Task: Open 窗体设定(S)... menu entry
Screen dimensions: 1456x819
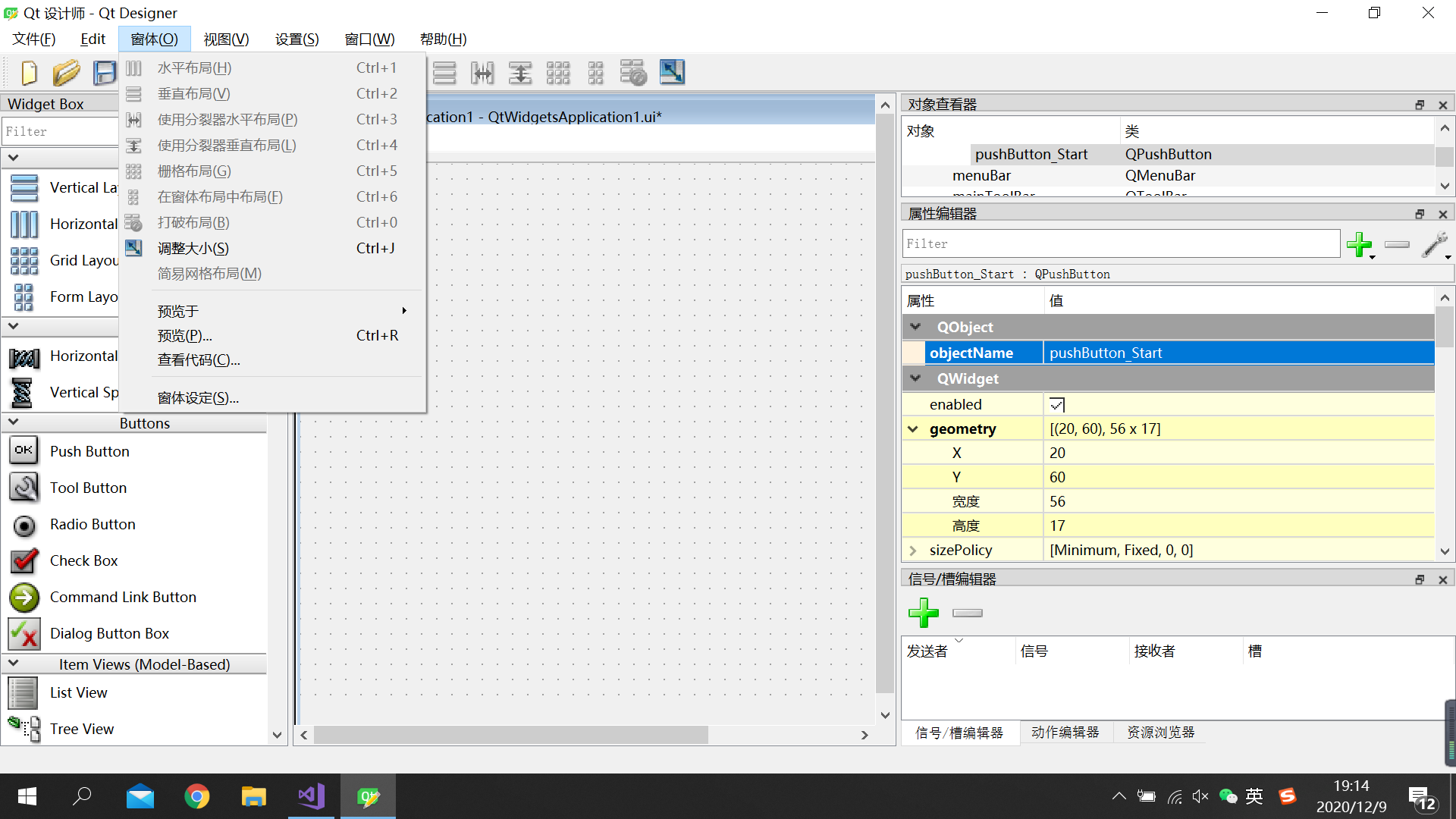Action: tap(198, 398)
